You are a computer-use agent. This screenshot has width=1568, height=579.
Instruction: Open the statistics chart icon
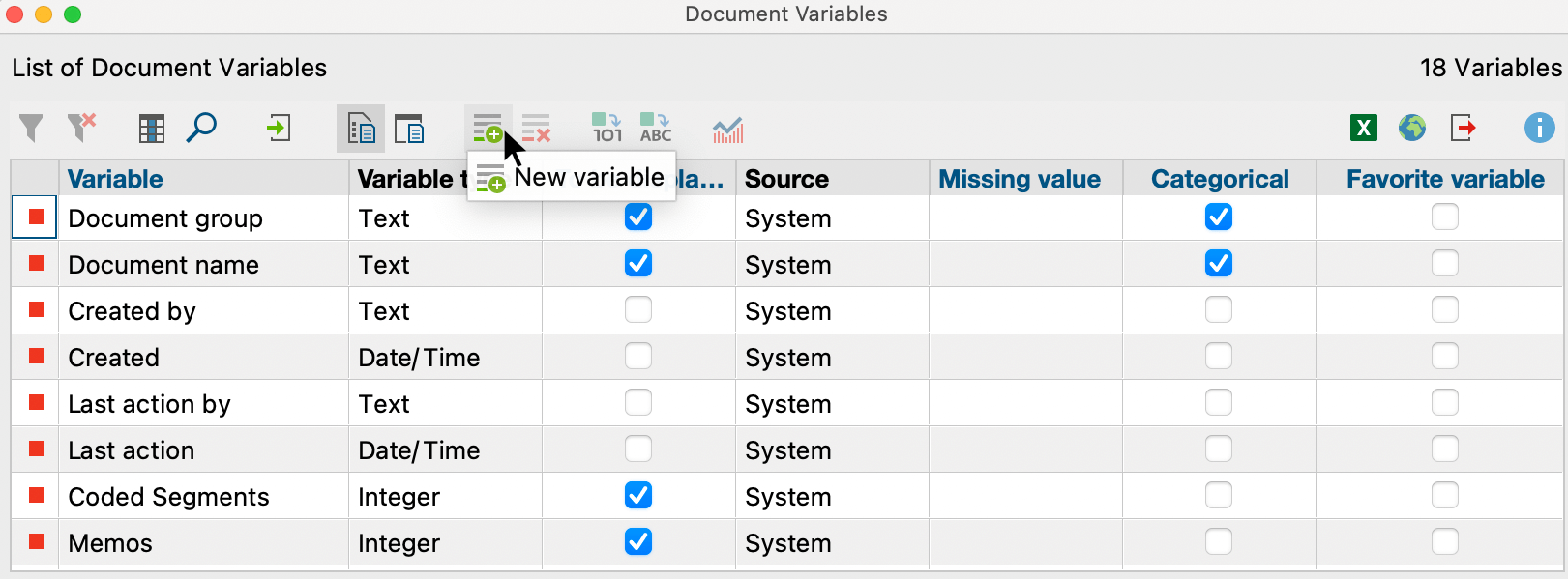point(727,130)
